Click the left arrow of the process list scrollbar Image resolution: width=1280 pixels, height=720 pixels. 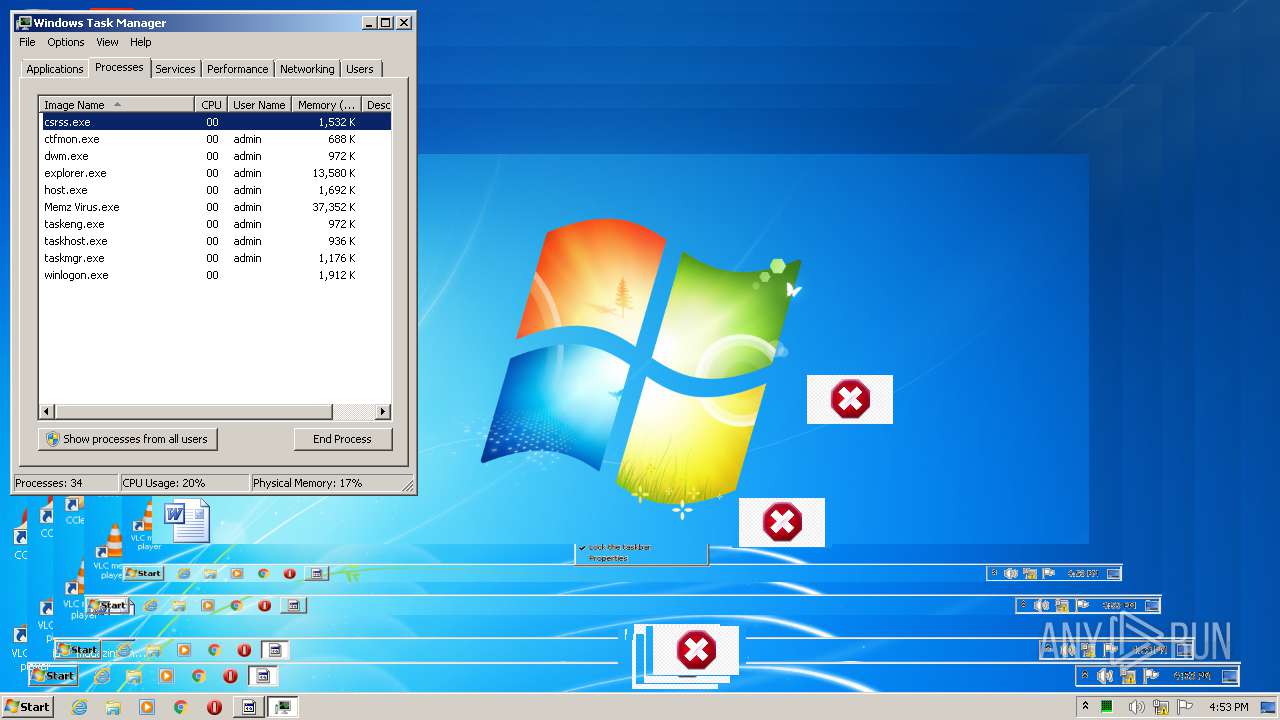tap(47, 412)
